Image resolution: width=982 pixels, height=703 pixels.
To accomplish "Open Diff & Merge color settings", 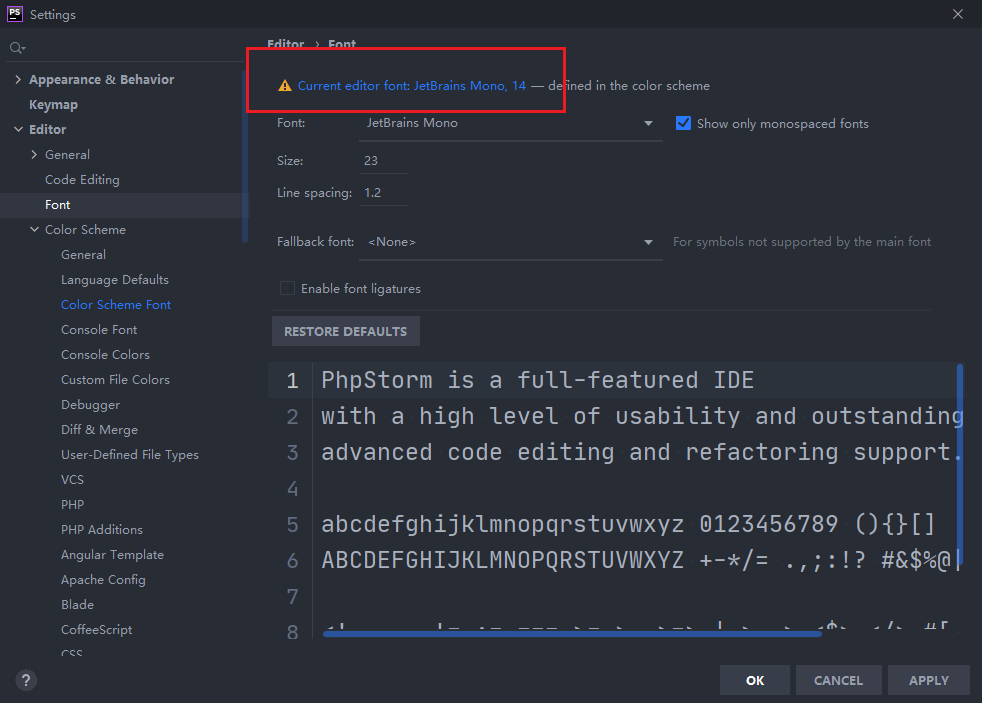I will (99, 430).
